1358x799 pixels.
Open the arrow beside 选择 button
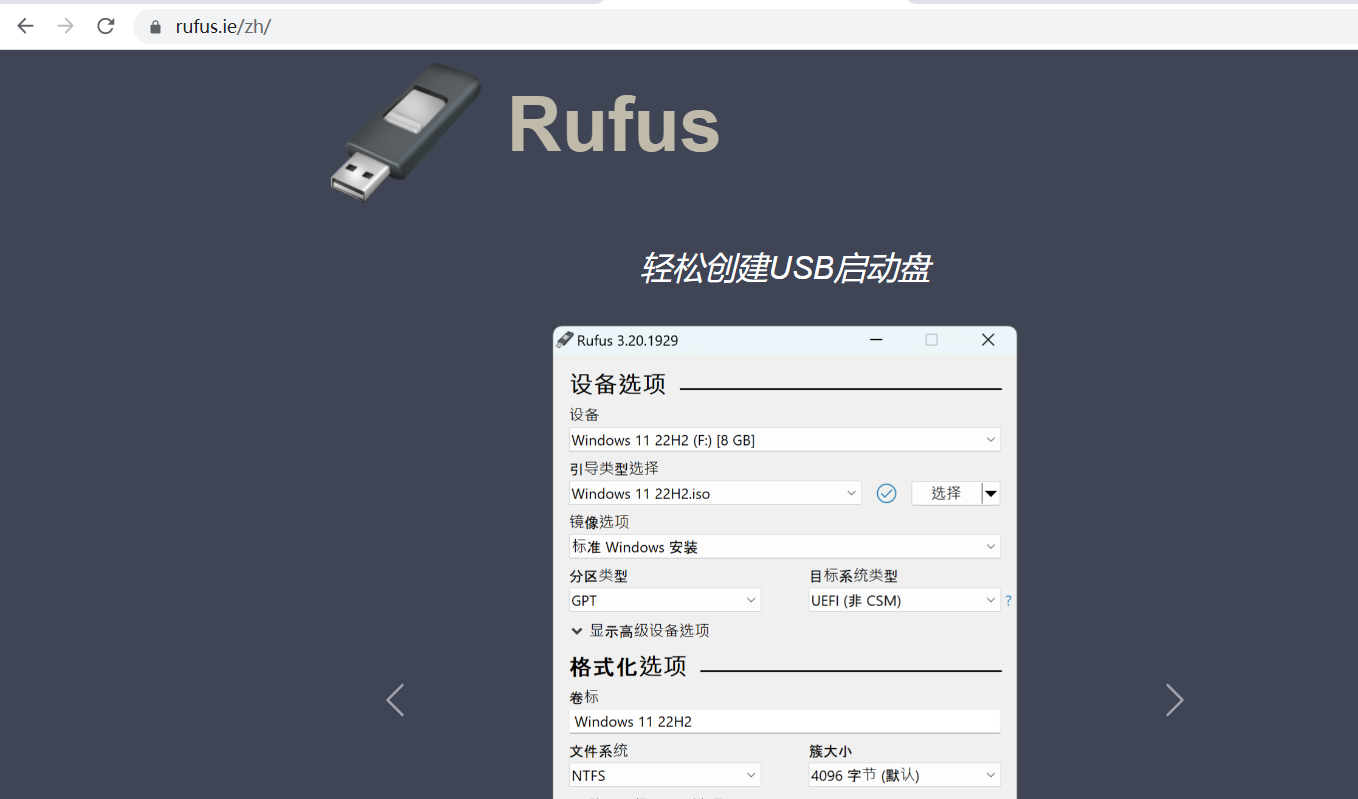pyautogui.click(x=991, y=493)
